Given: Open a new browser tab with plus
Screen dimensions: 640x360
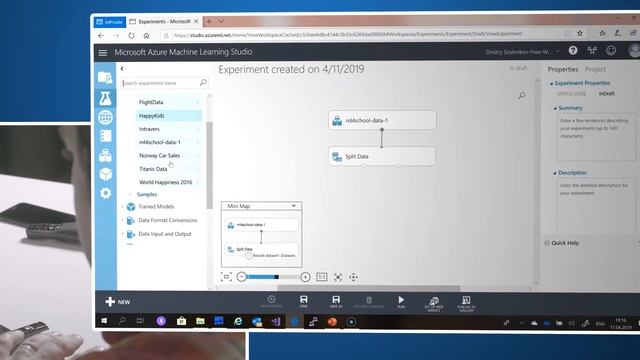Looking at the screenshot, I should 209,21.
